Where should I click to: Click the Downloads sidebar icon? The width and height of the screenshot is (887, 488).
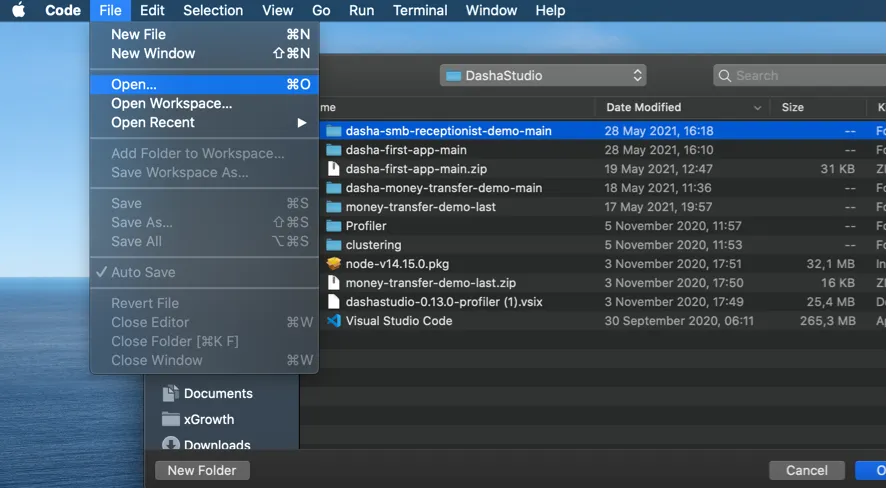tap(170, 443)
